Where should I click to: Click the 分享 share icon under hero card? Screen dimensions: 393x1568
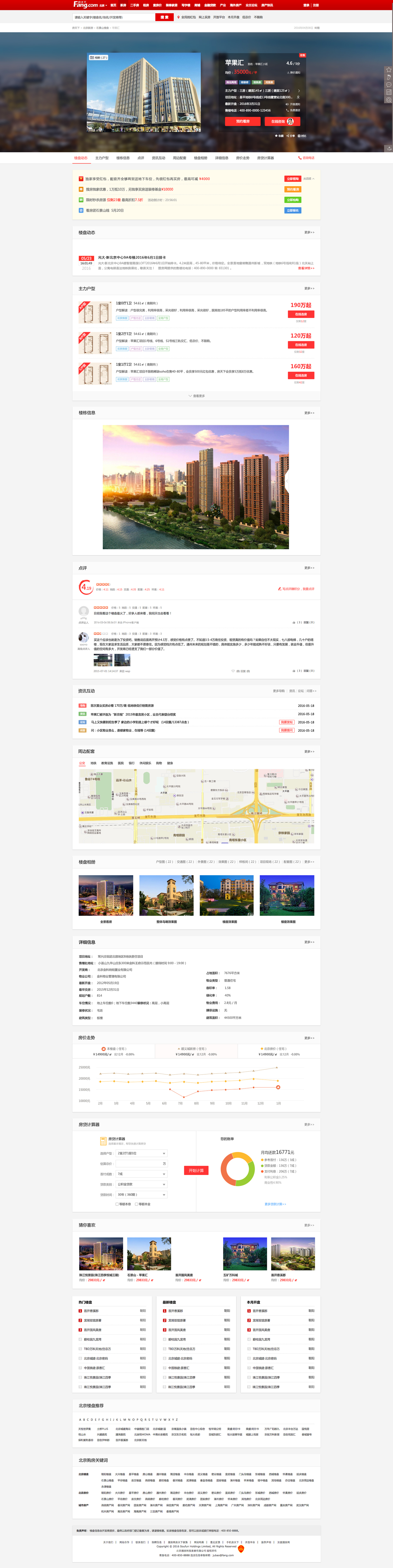click(x=287, y=136)
